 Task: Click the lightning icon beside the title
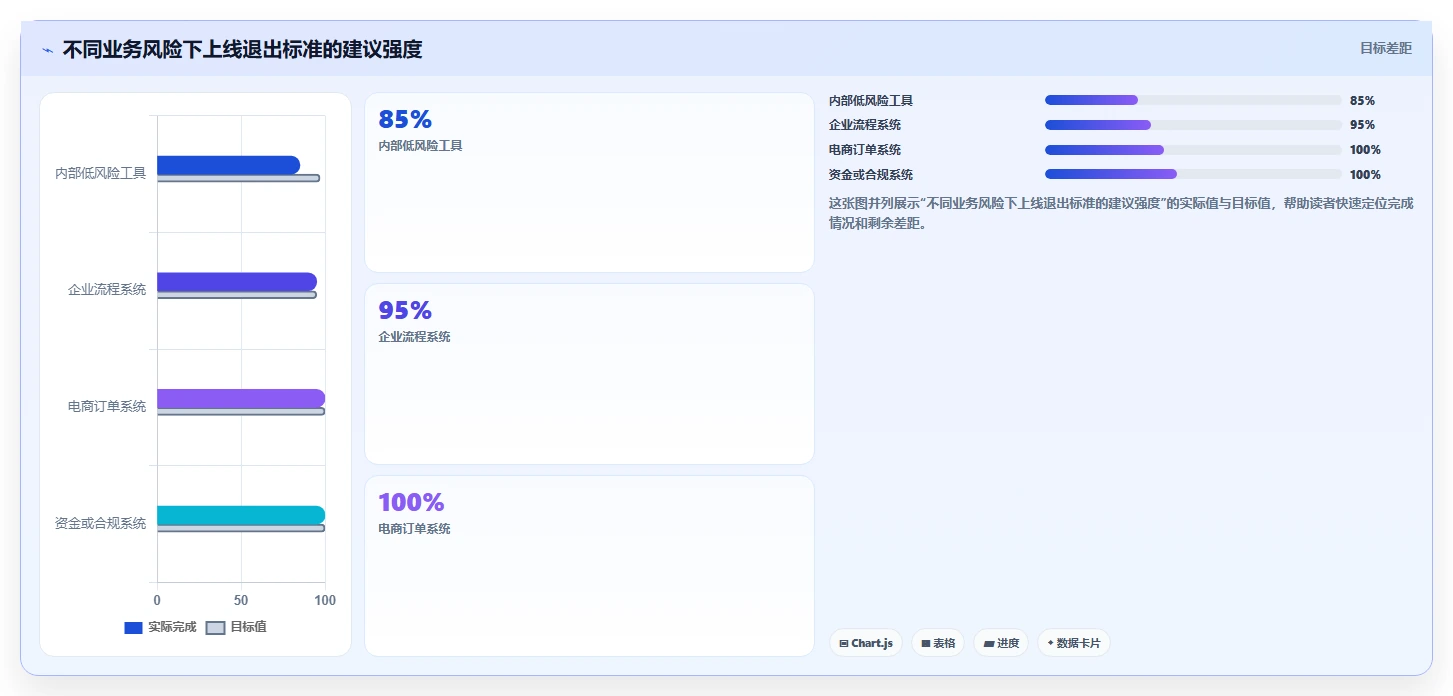pyautogui.click(x=47, y=50)
